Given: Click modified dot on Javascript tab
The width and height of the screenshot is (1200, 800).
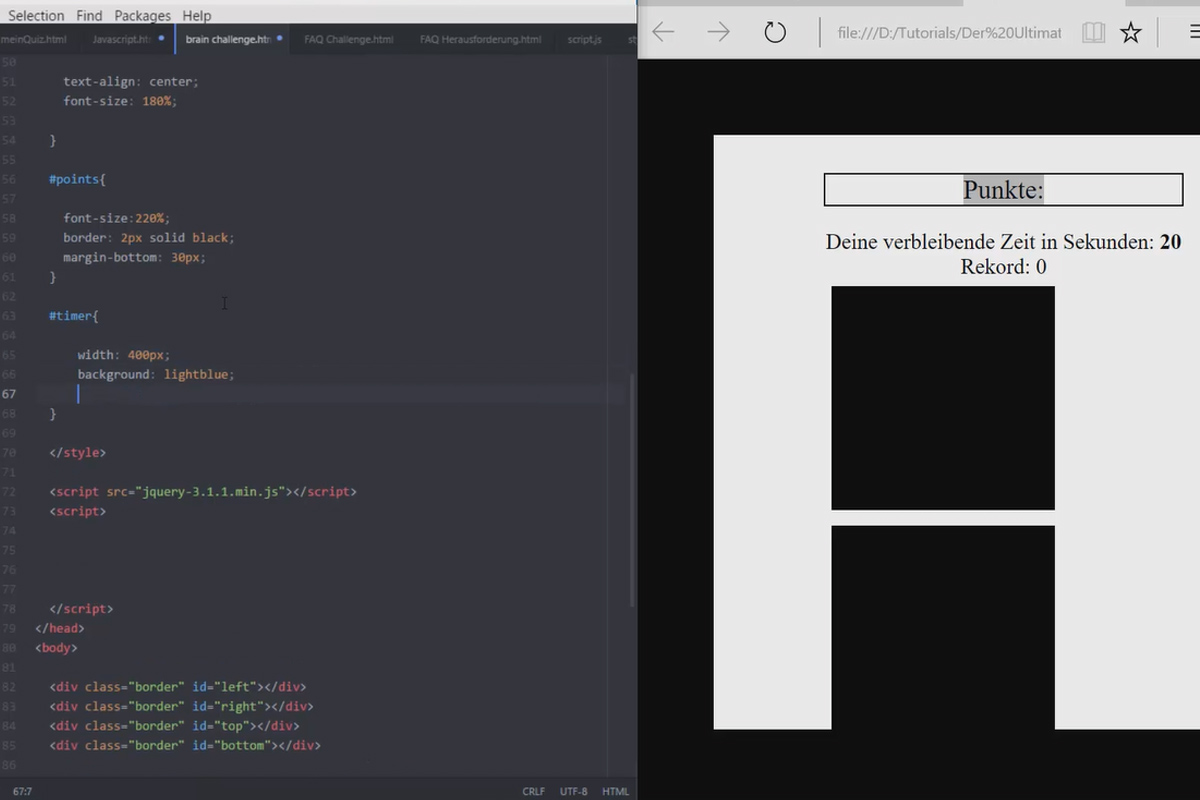Looking at the screenshot, I should pos(161,39).
